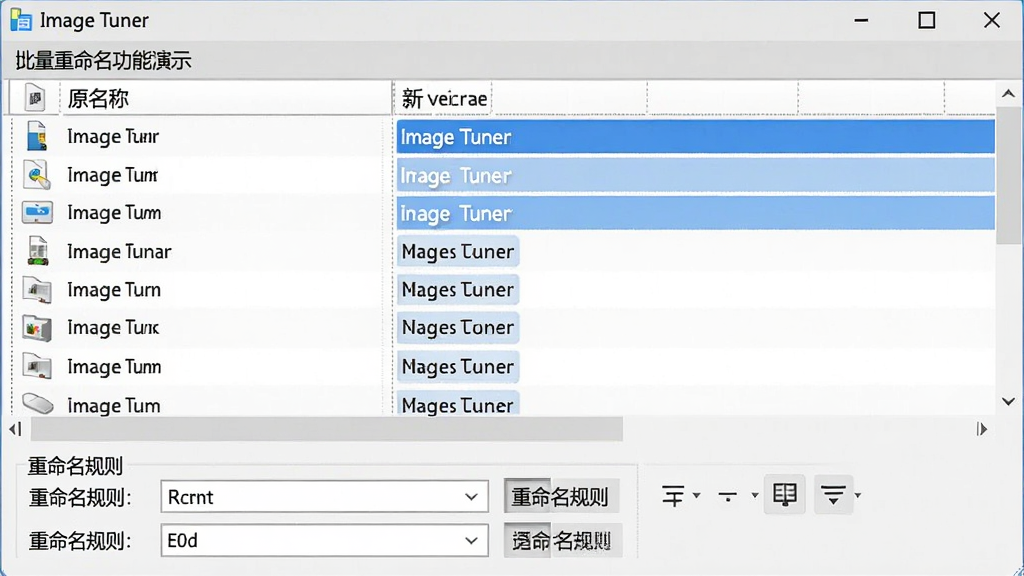Screen dimensions: 1024x576
Task: Select the lighter-highlighted Irage Tuner second new name
Action: [x=696, y=175]
